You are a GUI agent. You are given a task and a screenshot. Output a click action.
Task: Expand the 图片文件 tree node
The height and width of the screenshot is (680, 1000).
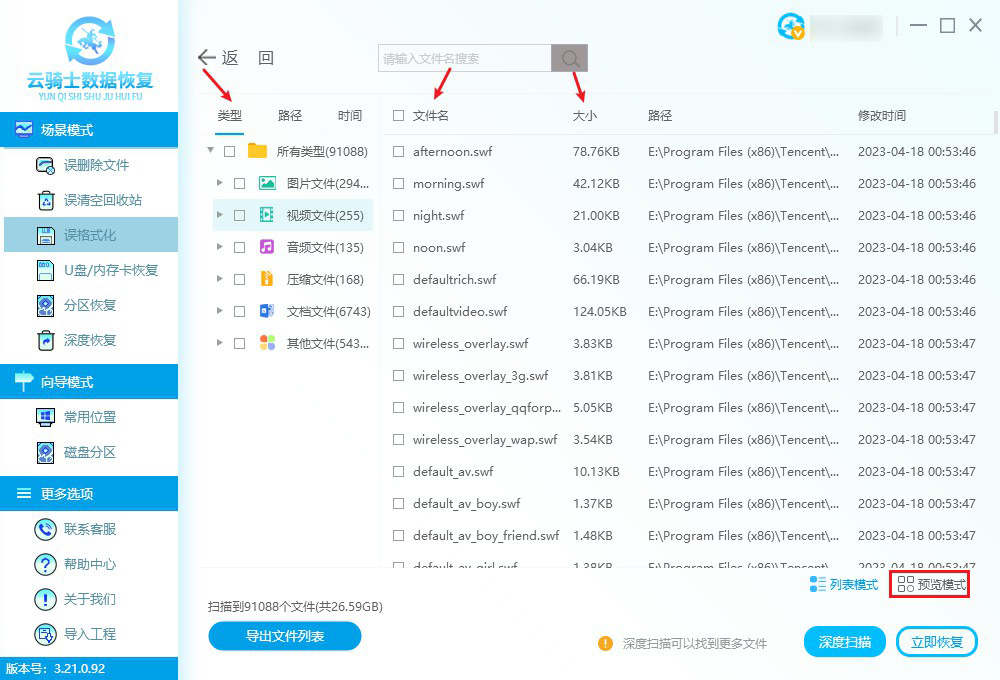coord(220,183)
